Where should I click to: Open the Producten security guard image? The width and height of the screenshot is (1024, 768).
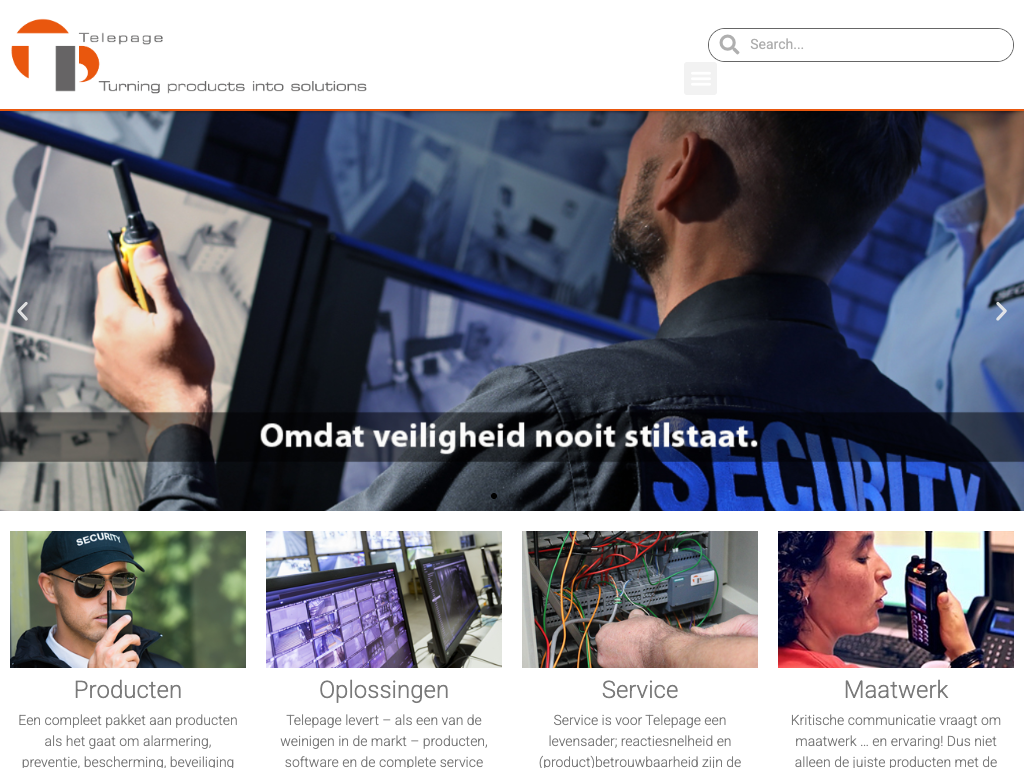pos(128,599)
